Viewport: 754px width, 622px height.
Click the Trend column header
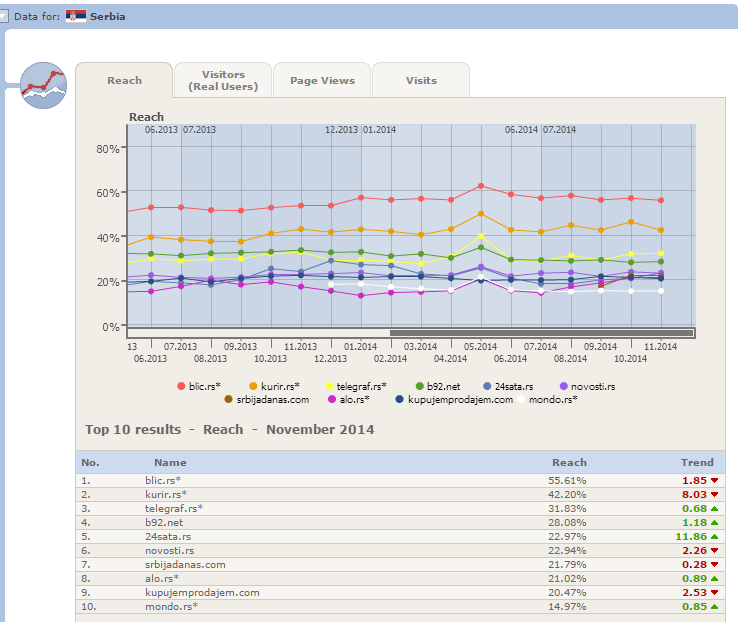(697, 462)
